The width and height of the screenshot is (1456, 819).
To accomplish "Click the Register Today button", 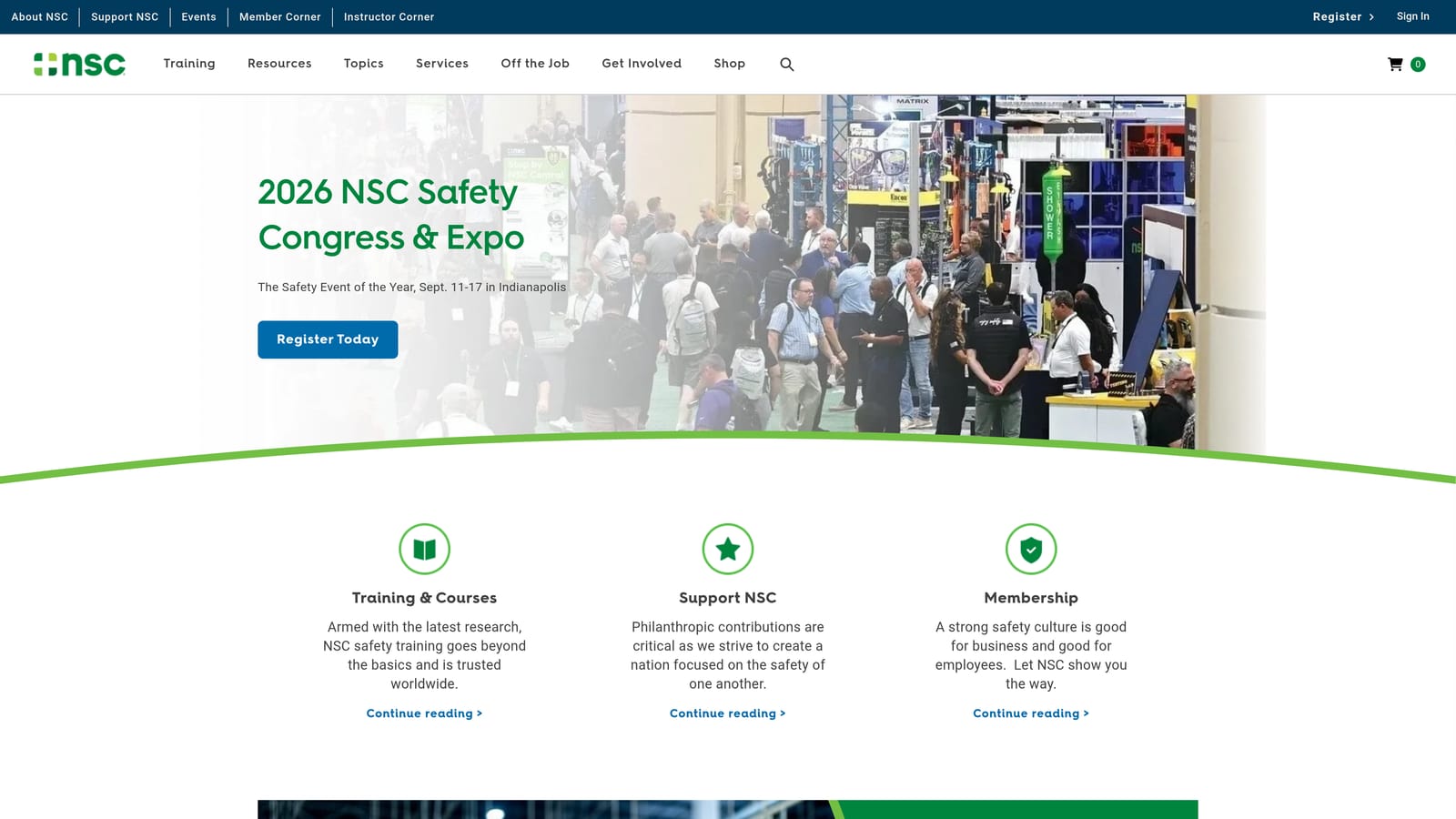I will point(328,339).
